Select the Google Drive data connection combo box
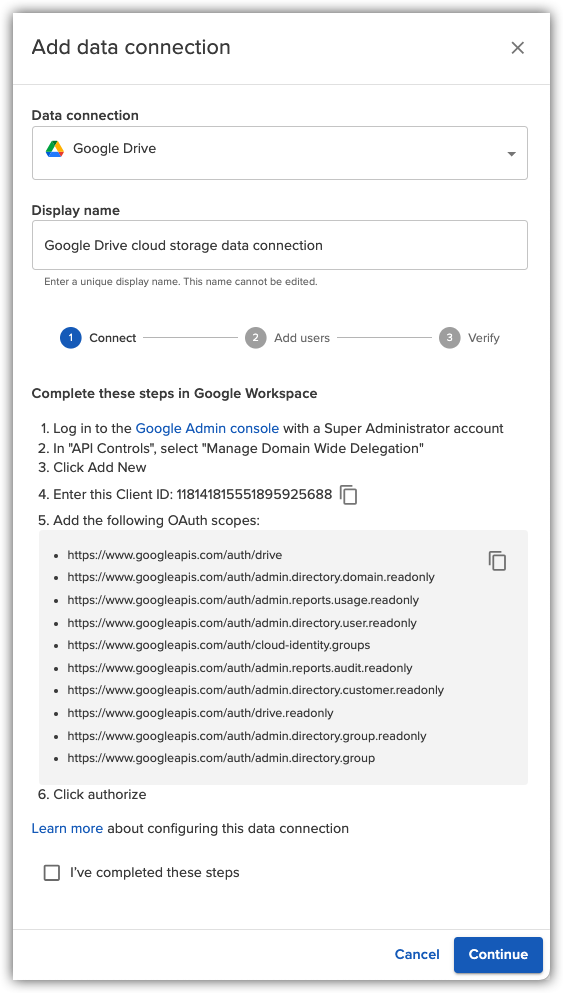 click(x=279, y=153)
